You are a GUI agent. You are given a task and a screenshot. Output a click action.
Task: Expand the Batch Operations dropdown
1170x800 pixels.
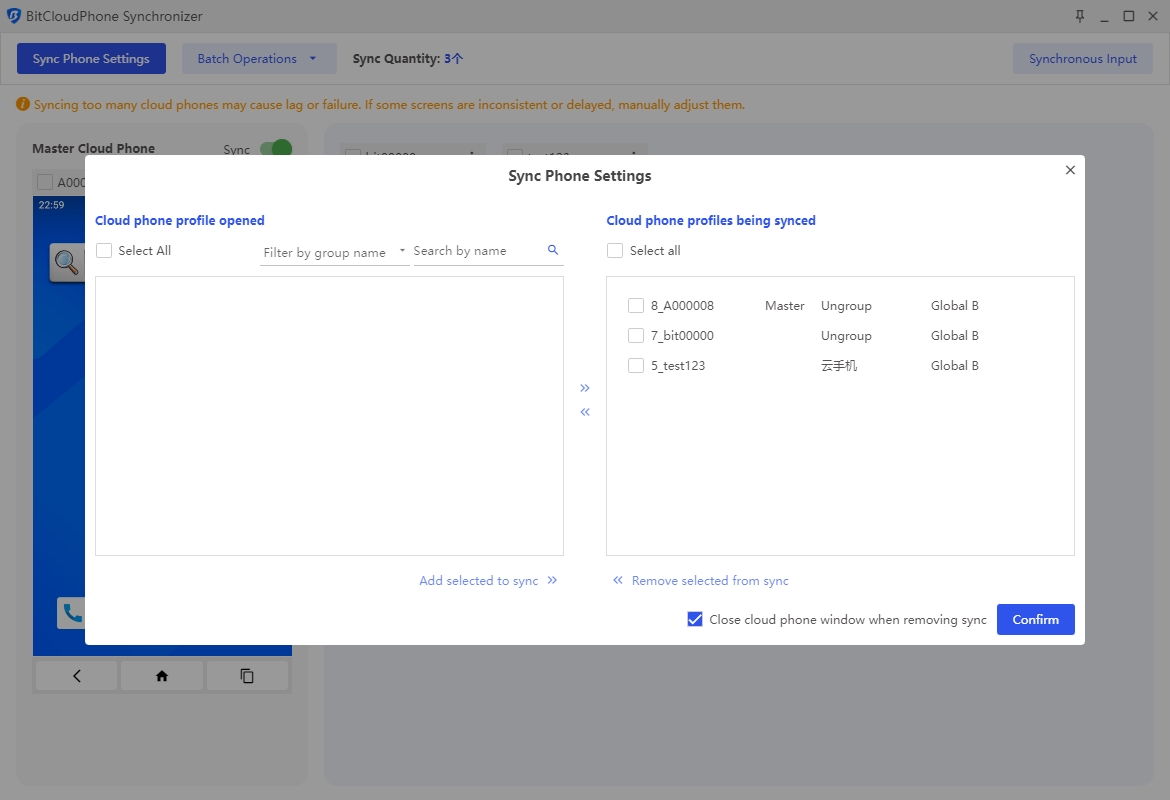coord(258,59)
